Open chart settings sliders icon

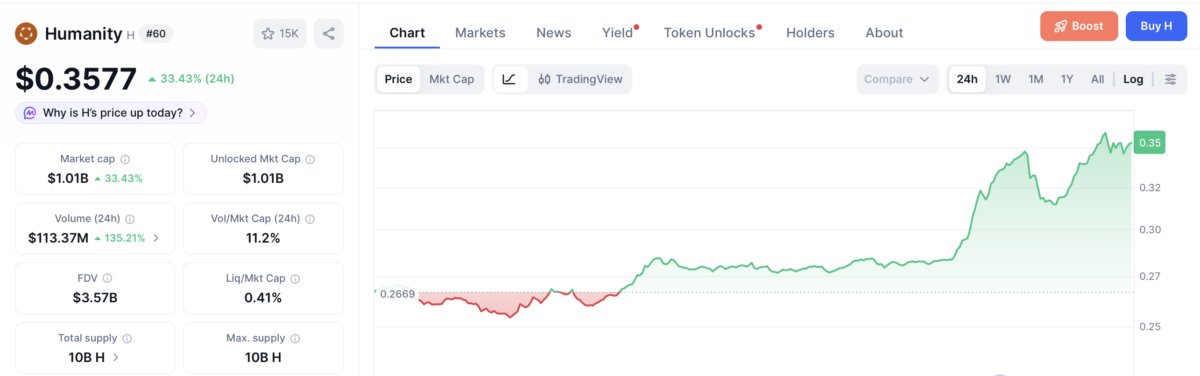1170,79
